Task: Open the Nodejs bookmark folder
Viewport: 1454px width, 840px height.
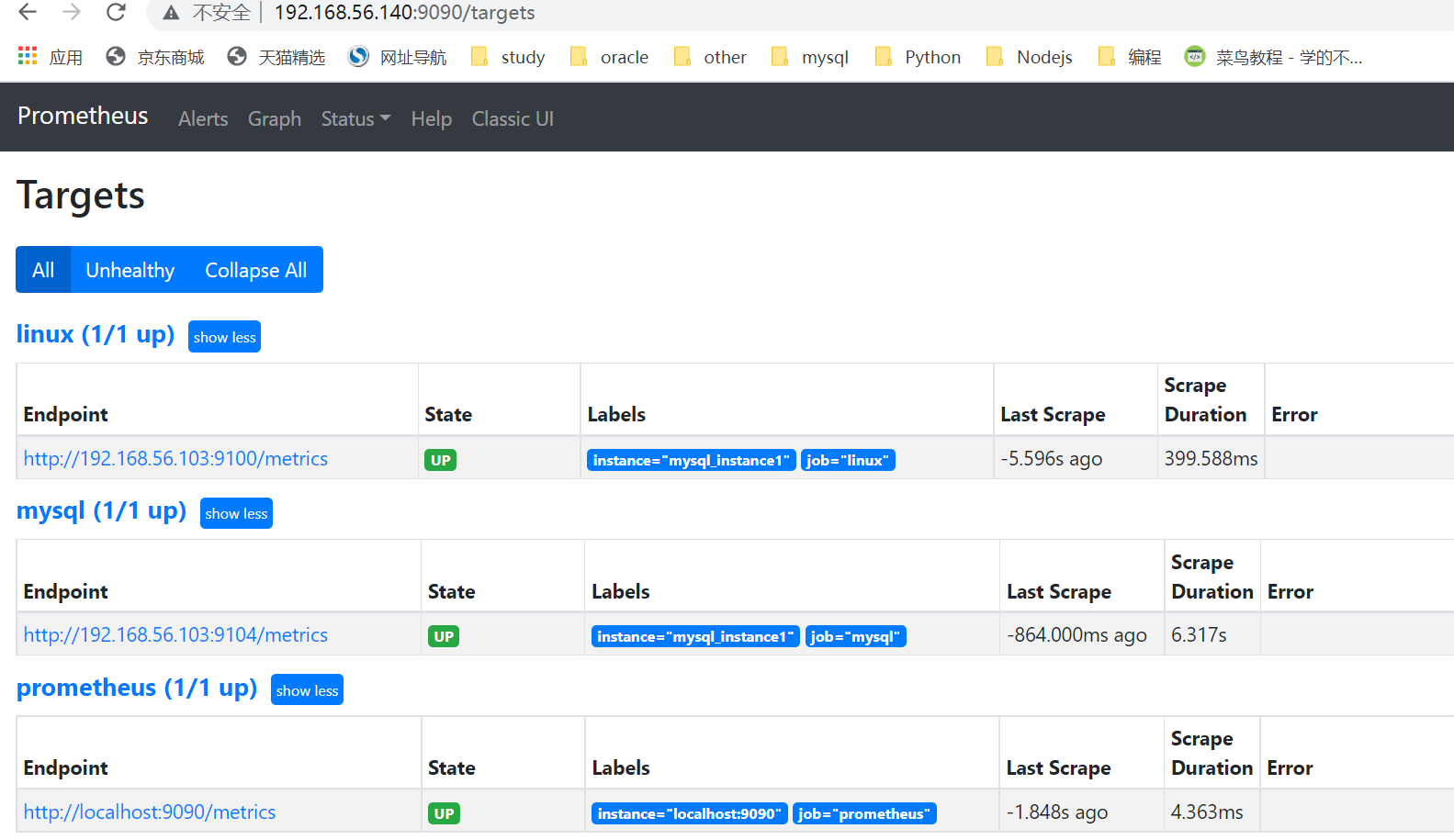Action: click(1029, 57)
